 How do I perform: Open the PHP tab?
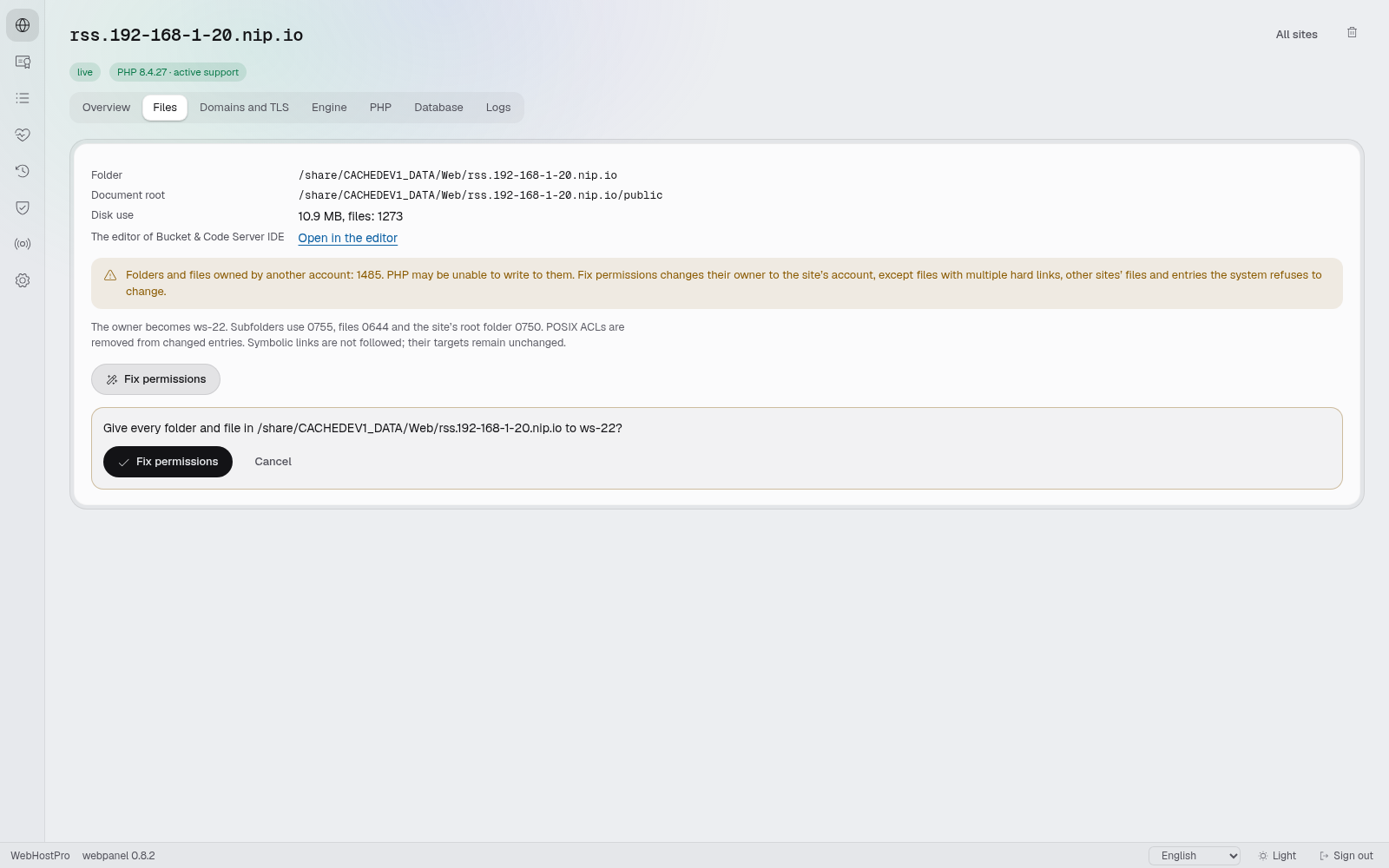pyautogui.click(x=380, y=108)
